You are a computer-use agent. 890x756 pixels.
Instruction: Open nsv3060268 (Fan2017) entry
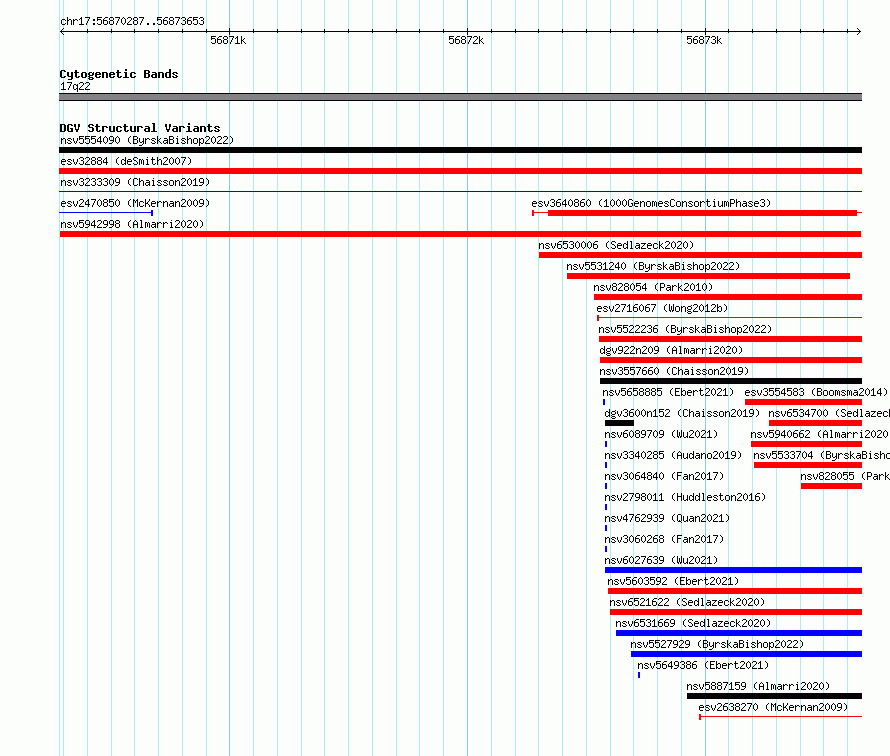[x=664, y=539]
